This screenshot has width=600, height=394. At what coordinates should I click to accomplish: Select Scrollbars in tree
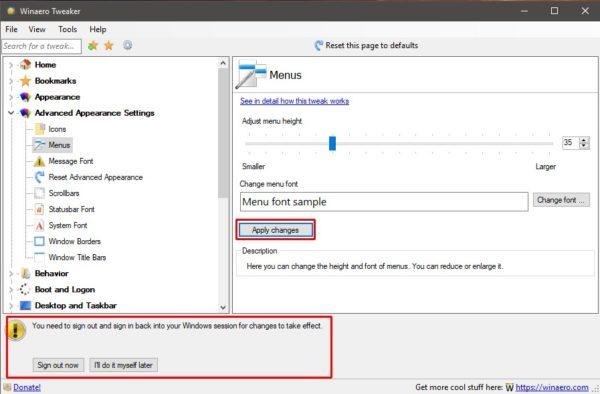tap(64, 193)
